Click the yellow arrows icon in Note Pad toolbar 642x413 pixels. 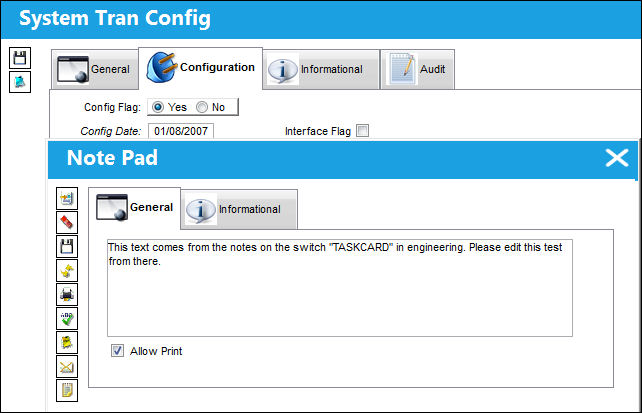67,271
